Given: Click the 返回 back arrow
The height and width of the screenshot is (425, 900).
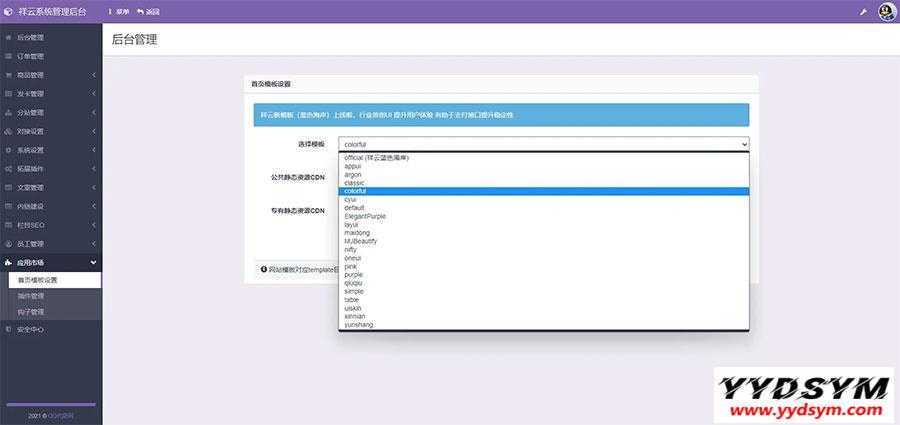Looking at the screenshot, I should point(139,11).
